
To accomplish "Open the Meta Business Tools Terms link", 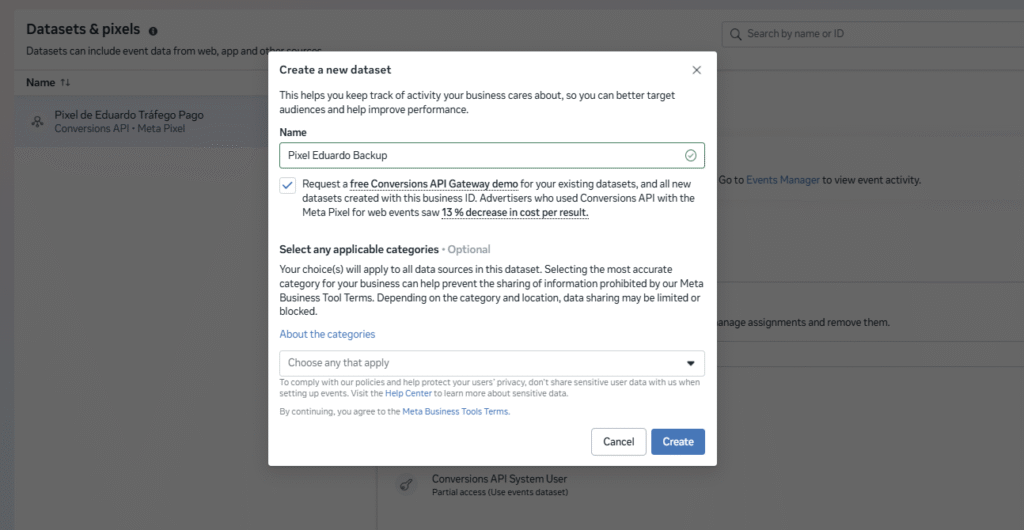I will point(455,411).
